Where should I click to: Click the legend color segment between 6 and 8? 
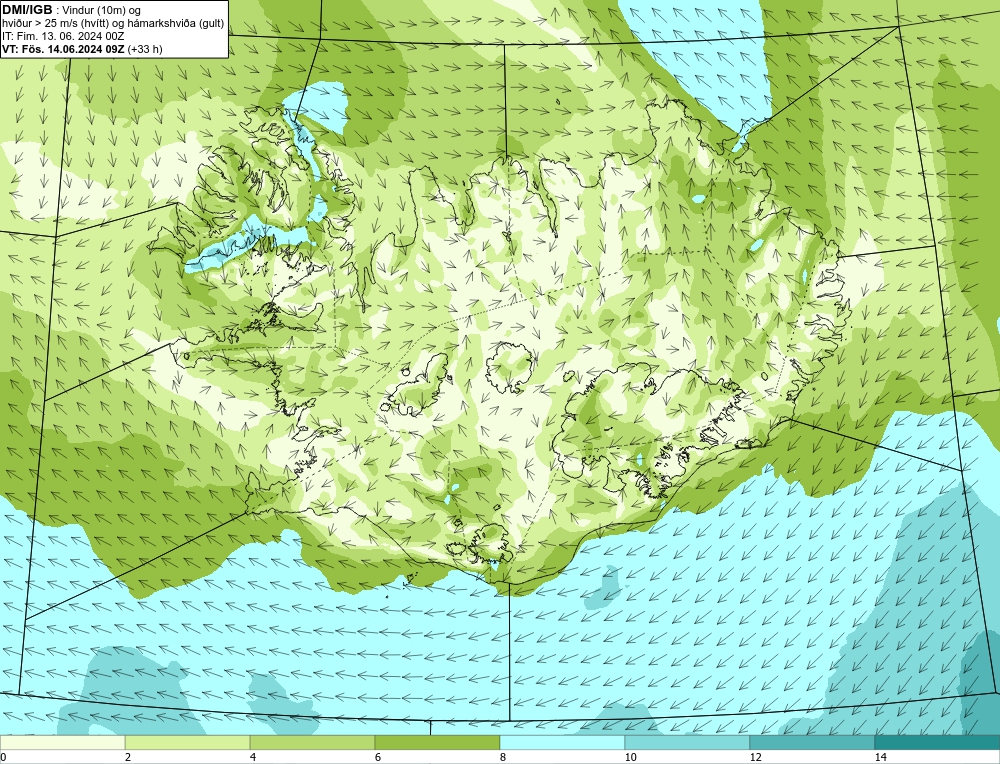(x=437, y=742)
